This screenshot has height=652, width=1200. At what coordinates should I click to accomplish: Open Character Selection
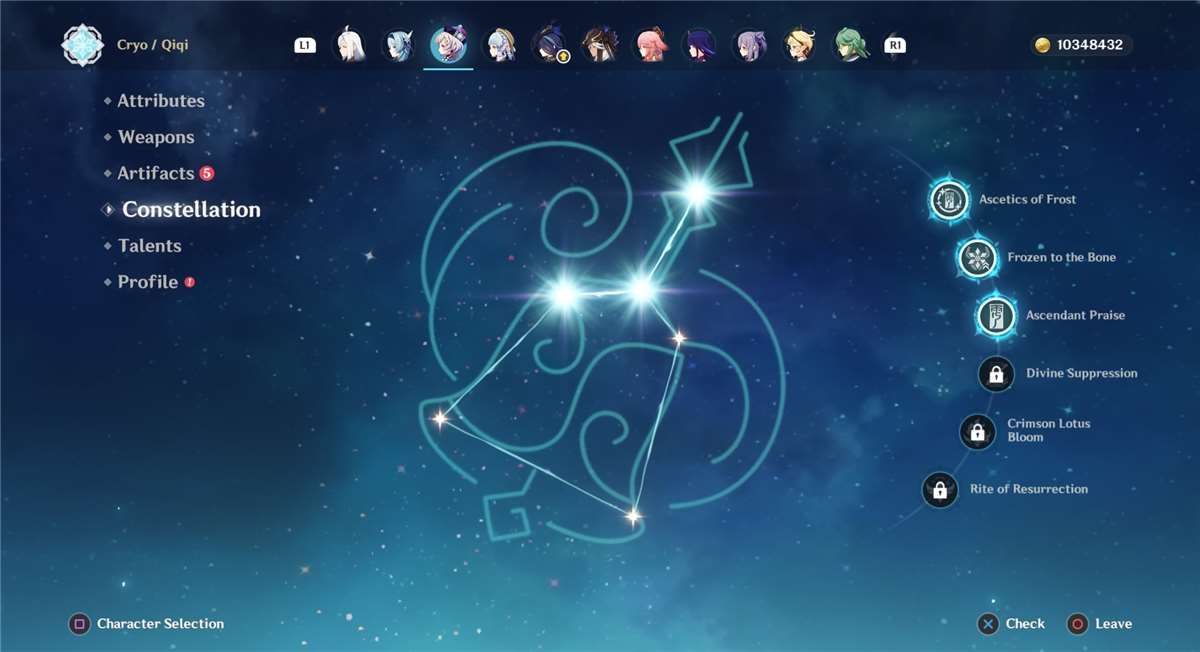[159, 624]
